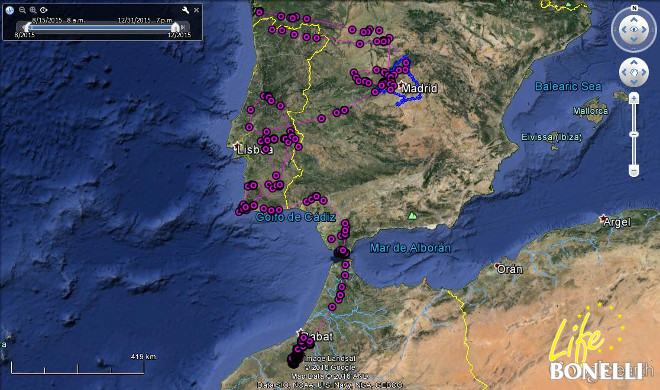Zoom in the time slider range
660x390 pixels.
33,10
